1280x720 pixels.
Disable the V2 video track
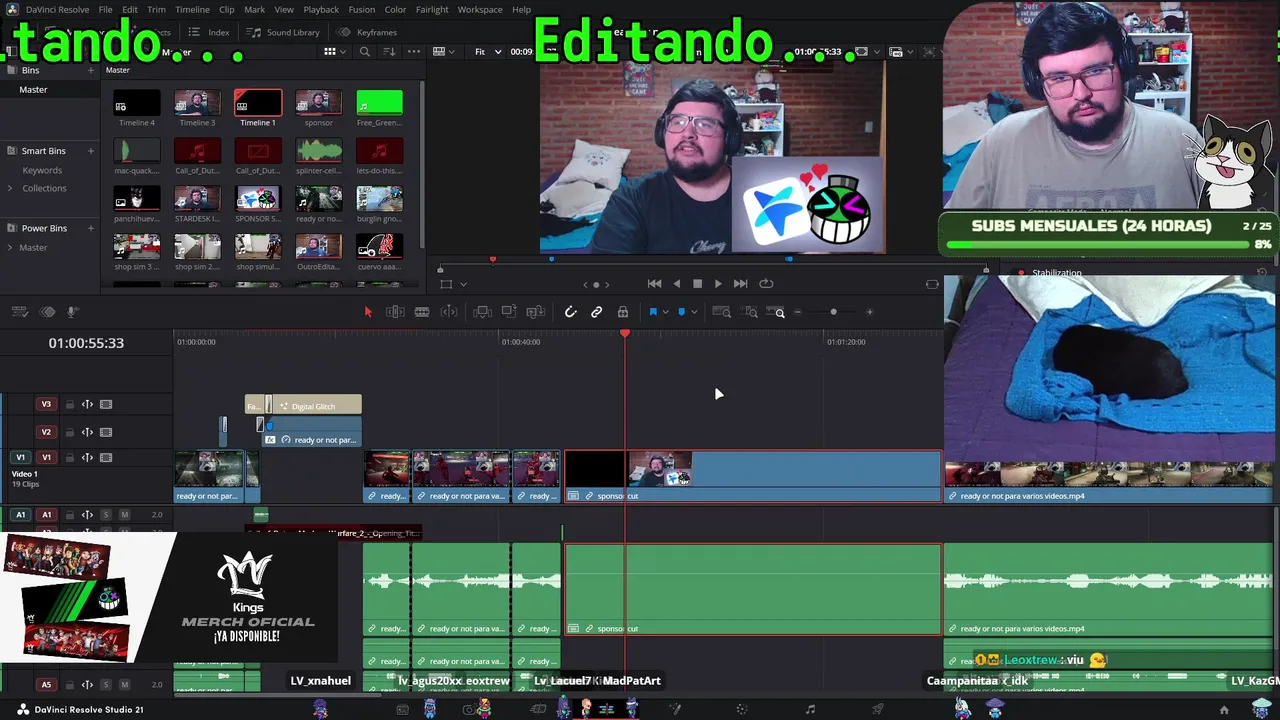pos(106,433)
